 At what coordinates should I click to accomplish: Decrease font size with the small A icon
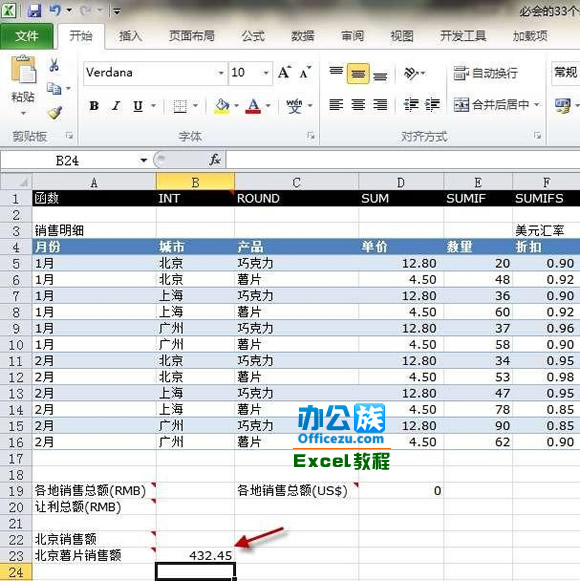pos(305,73)
